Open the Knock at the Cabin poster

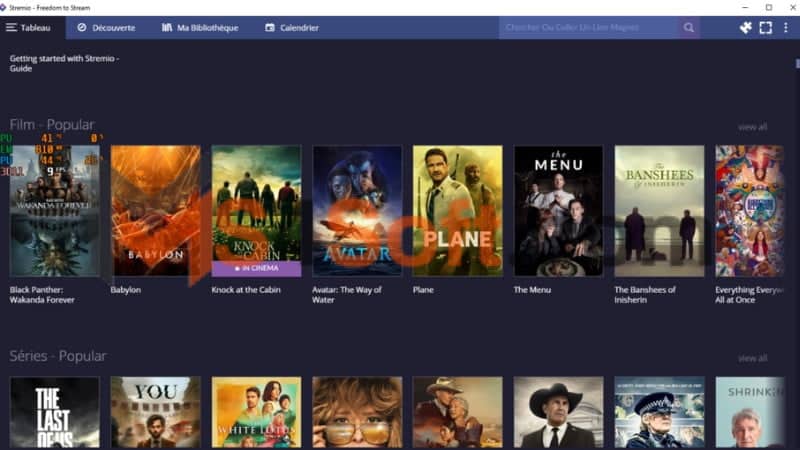(256, 211)
